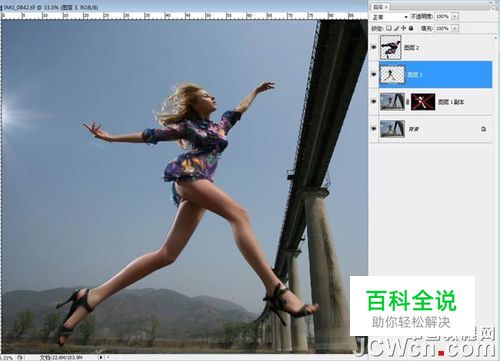Switch to the 图层 panel tab
500x361 pixels.
point(380,7)
